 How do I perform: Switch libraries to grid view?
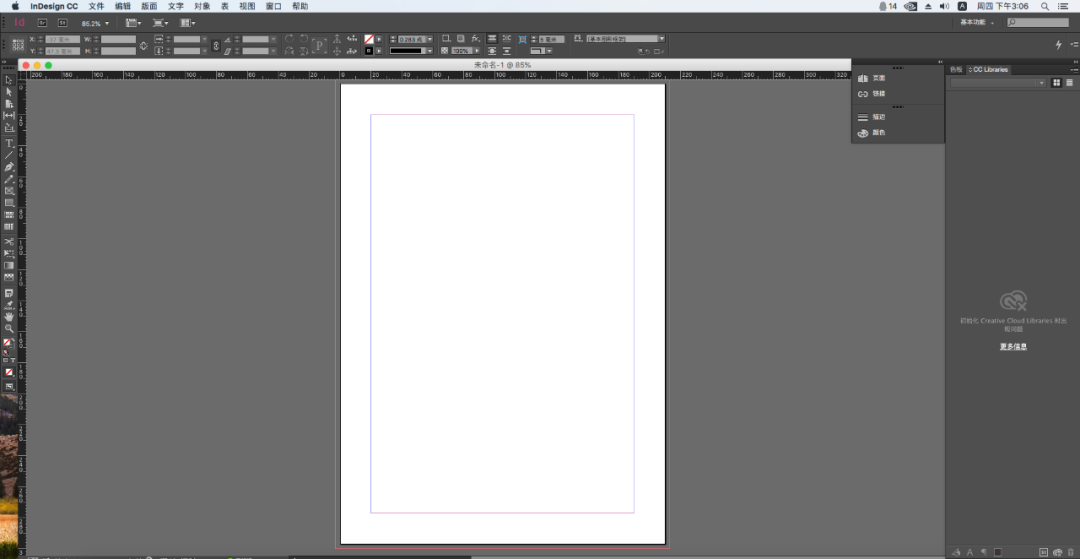tap(1057, 83)
